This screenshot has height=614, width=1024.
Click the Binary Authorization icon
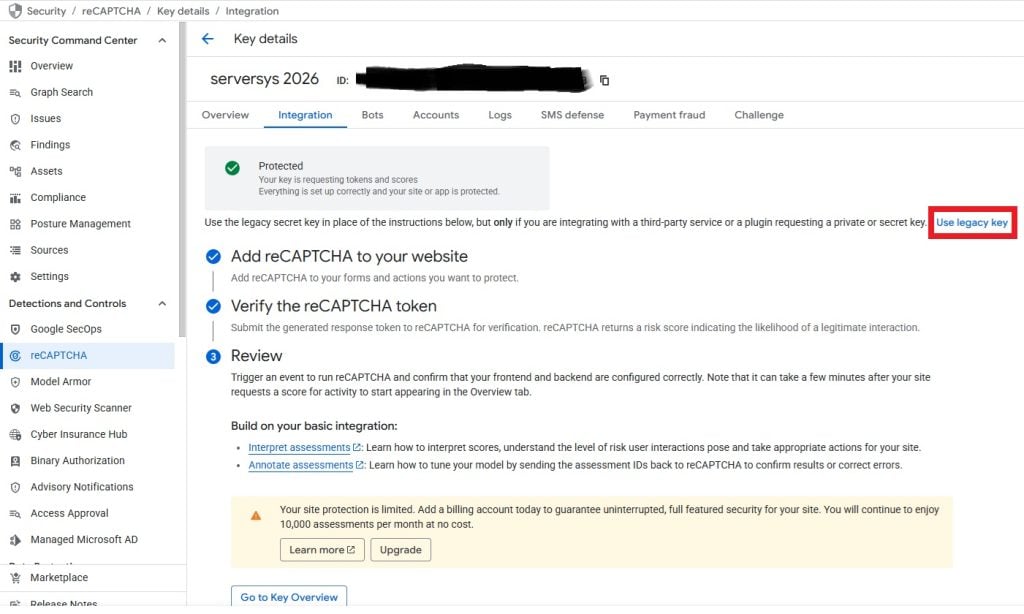15,461
